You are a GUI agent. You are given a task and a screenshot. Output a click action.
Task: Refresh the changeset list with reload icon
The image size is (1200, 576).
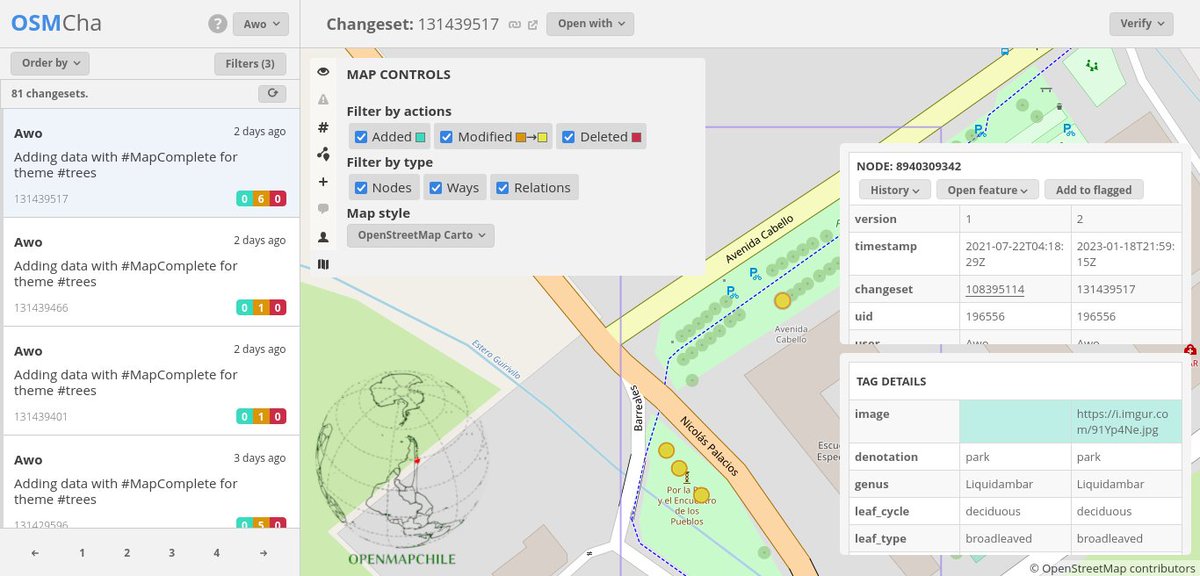click(272, 93)
